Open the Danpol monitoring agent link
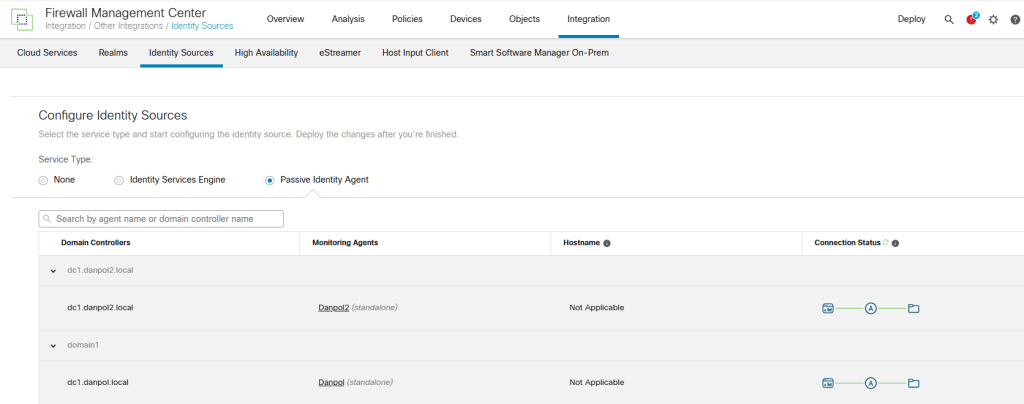The image size is (1024, 404). point(331,382)
